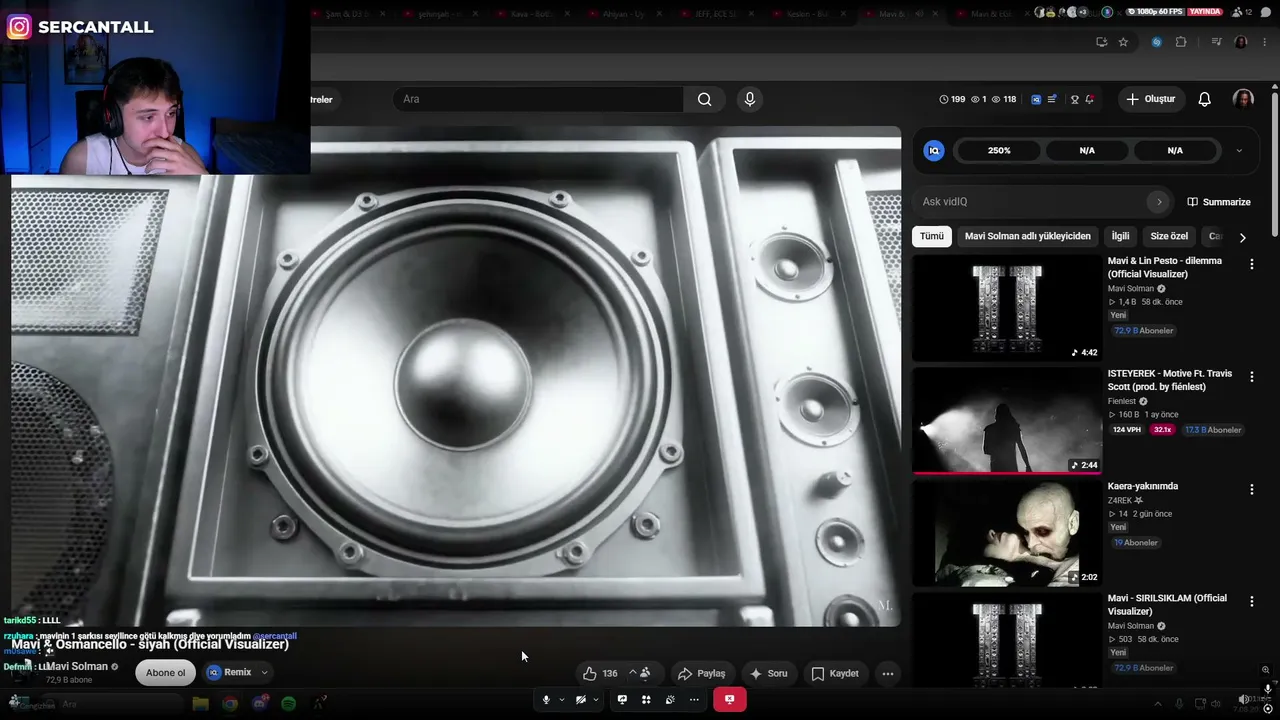Open Spotify from the taskbar
The image size is (1280, 720).
pos(289,704)
